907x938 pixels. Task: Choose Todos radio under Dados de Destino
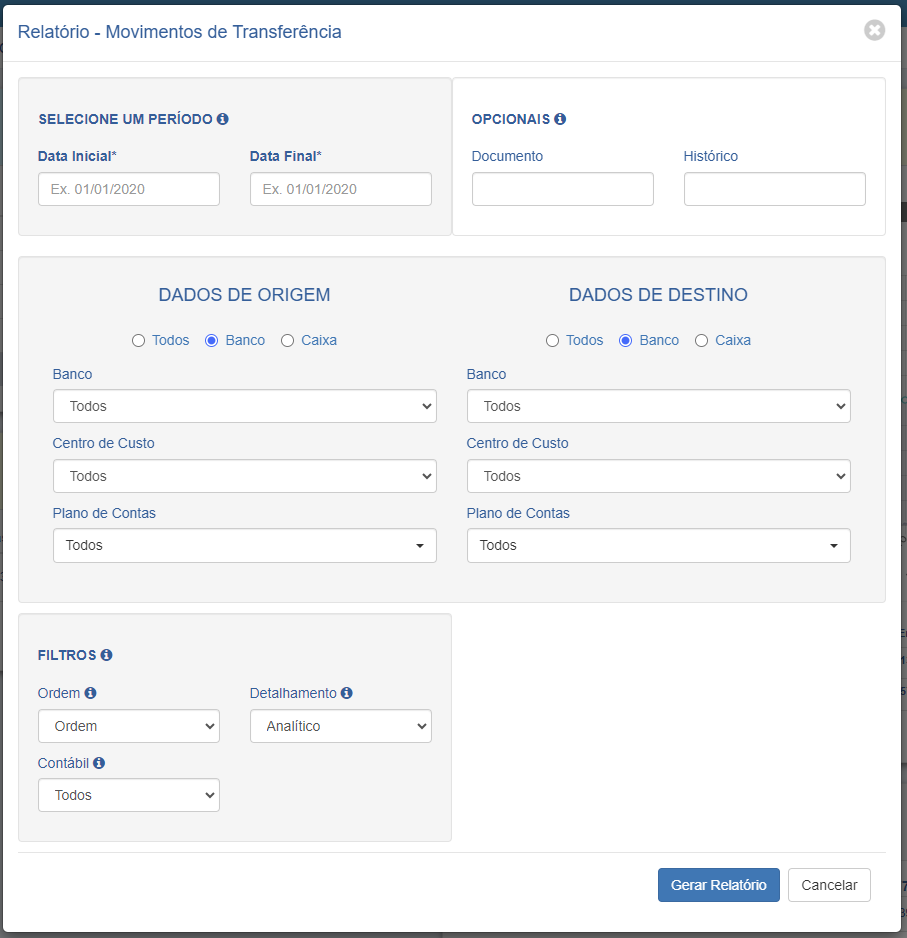coord(552,340)
